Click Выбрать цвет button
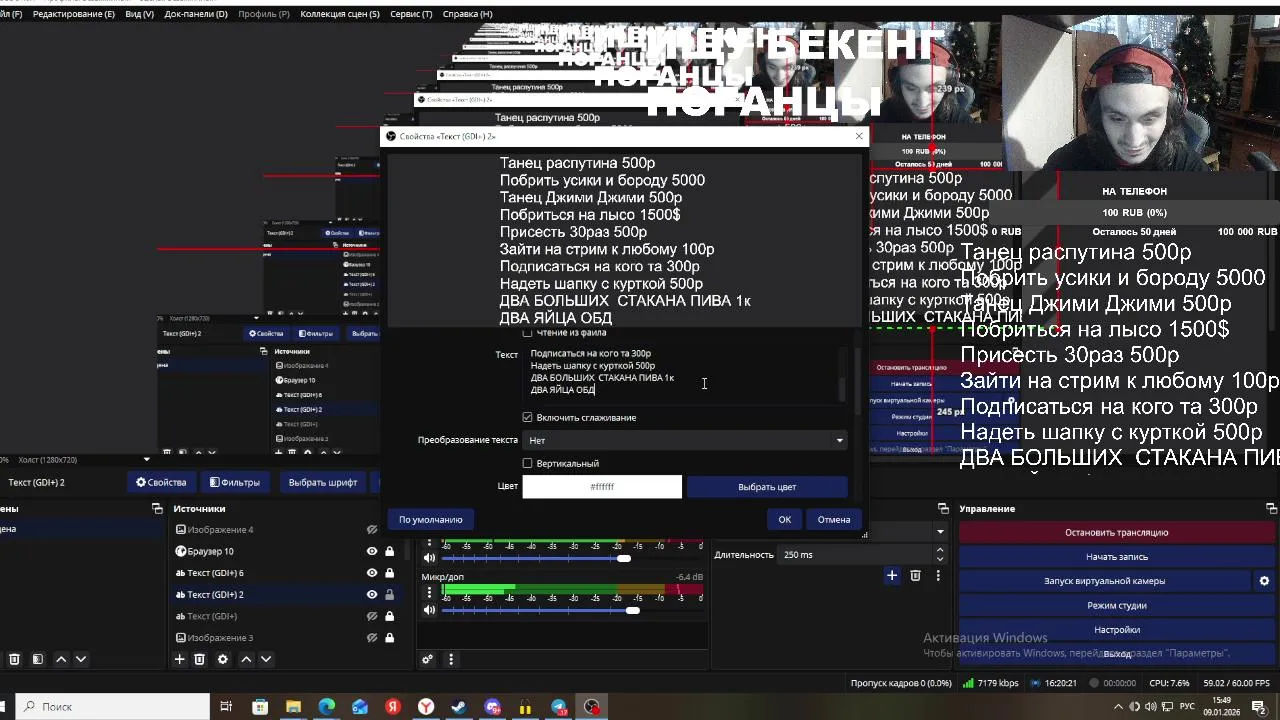 click(x=767, y=487)
